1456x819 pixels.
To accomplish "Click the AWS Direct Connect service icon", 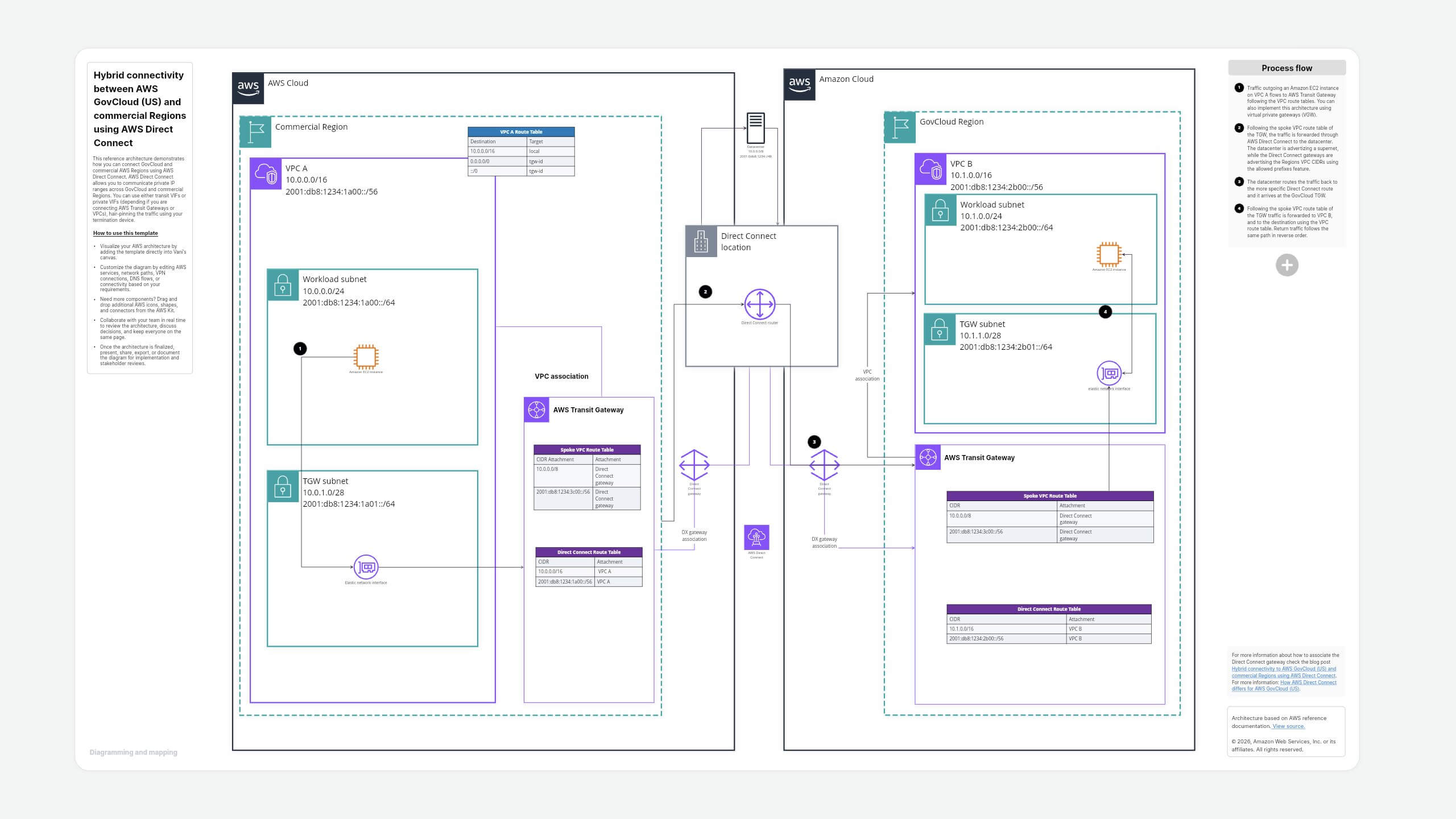I will pyautogui.click(x=756, y=537).
